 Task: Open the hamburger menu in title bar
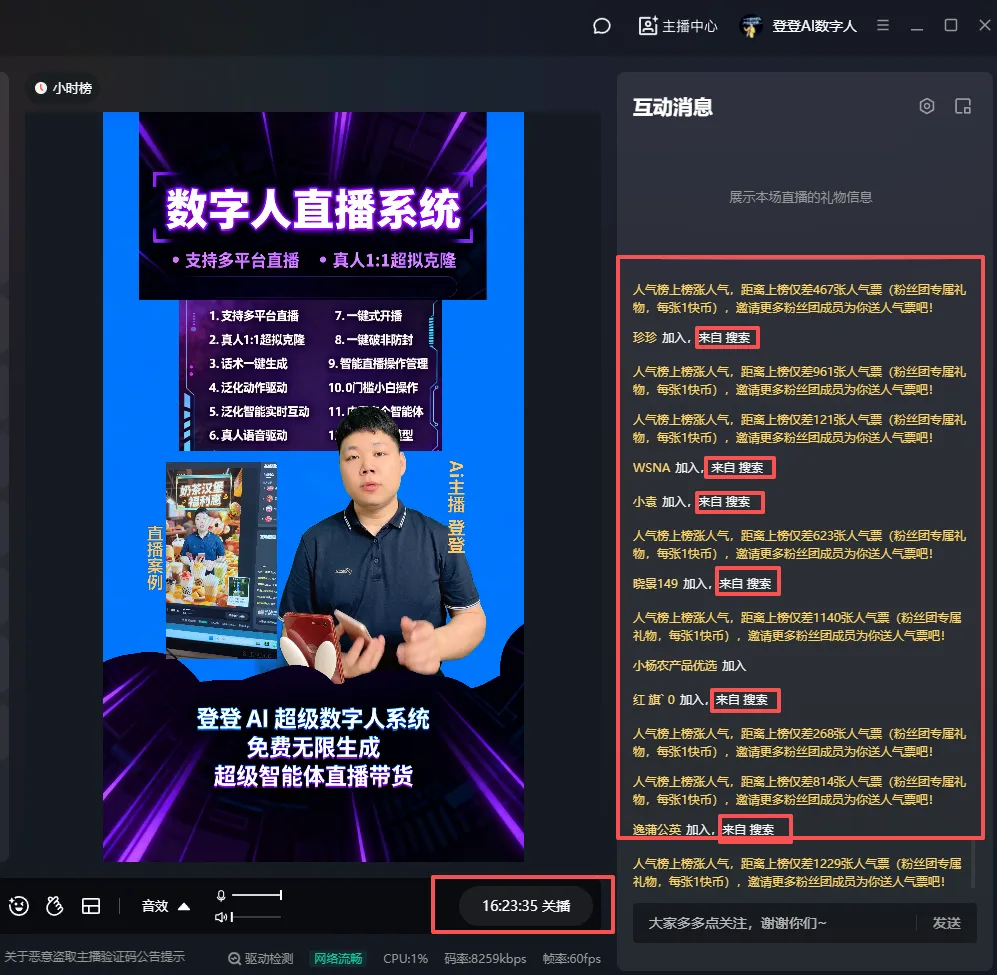pos(883,25)
